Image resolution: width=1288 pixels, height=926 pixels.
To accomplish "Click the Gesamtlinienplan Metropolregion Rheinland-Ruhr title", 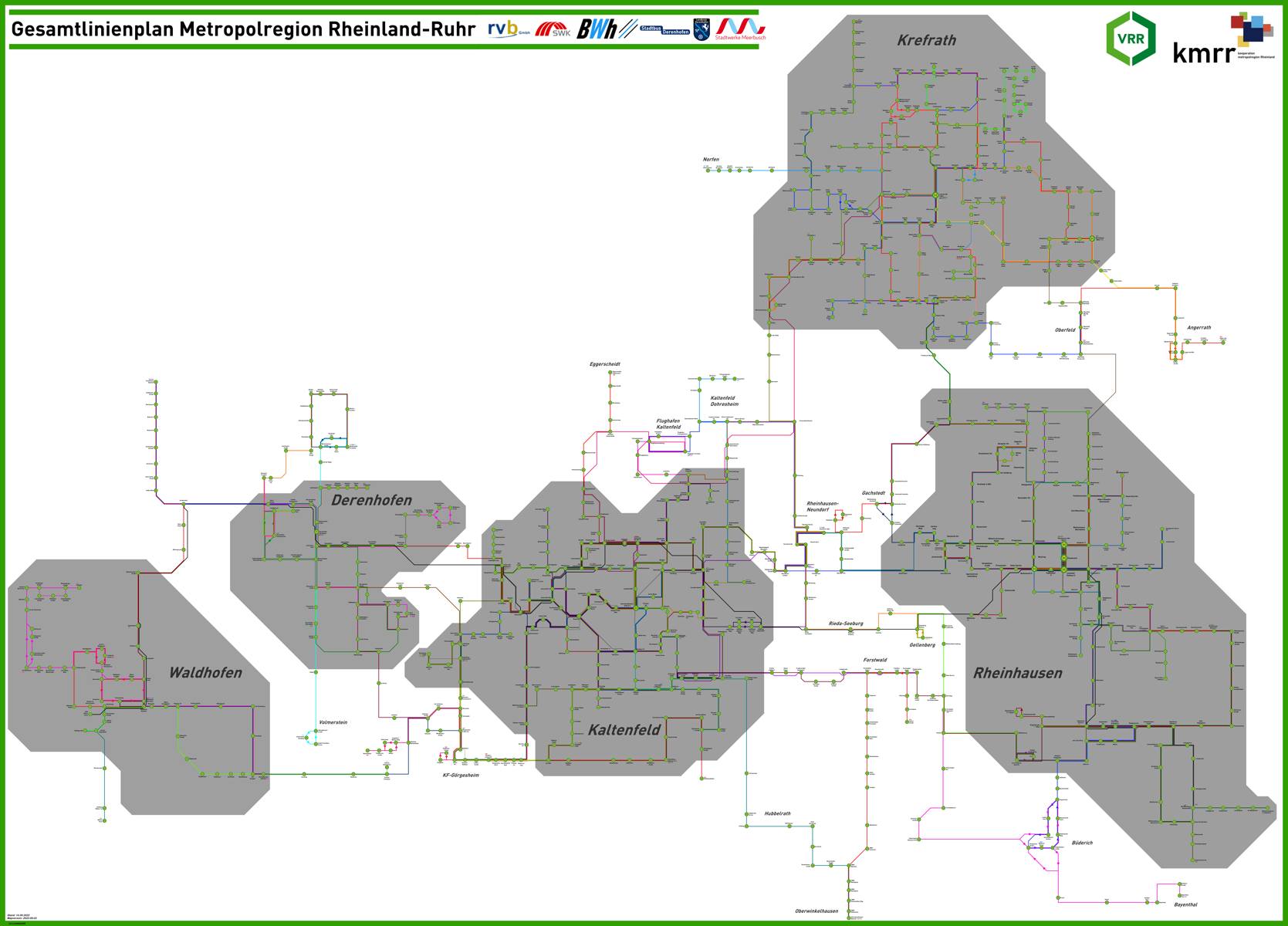I will (x=243, y=29).
